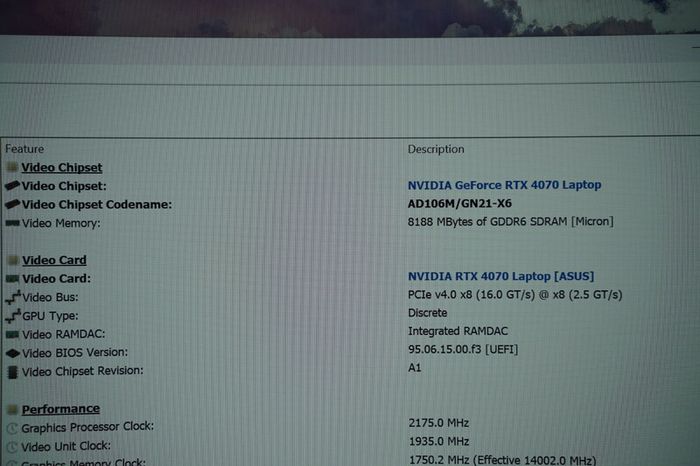Click the Video Chipset section icon

pos(12,167)
